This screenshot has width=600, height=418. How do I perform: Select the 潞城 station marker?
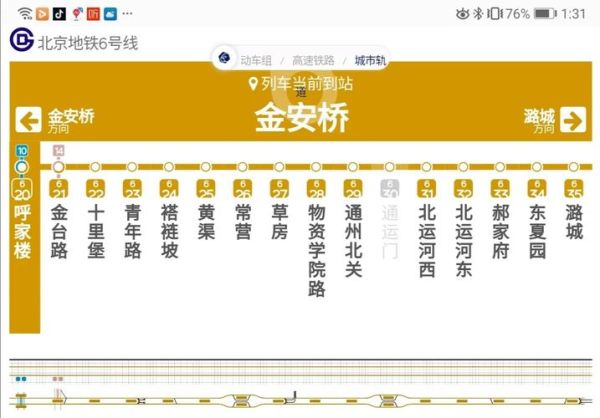point(573,167)
